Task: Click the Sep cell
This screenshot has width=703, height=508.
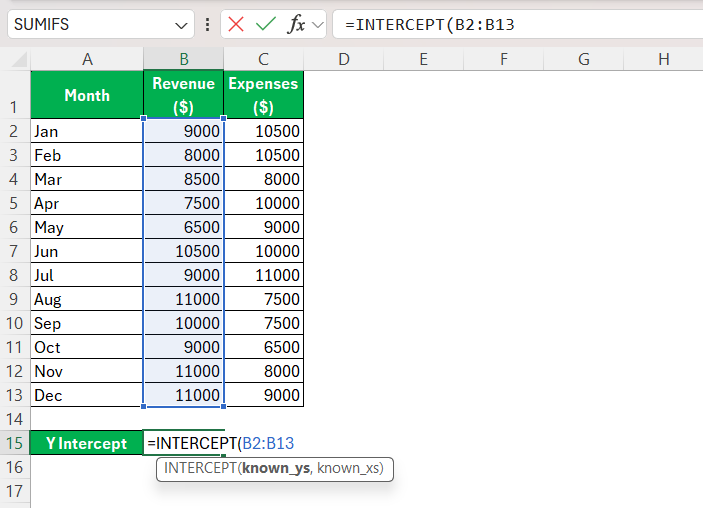Action: point(87,323)
